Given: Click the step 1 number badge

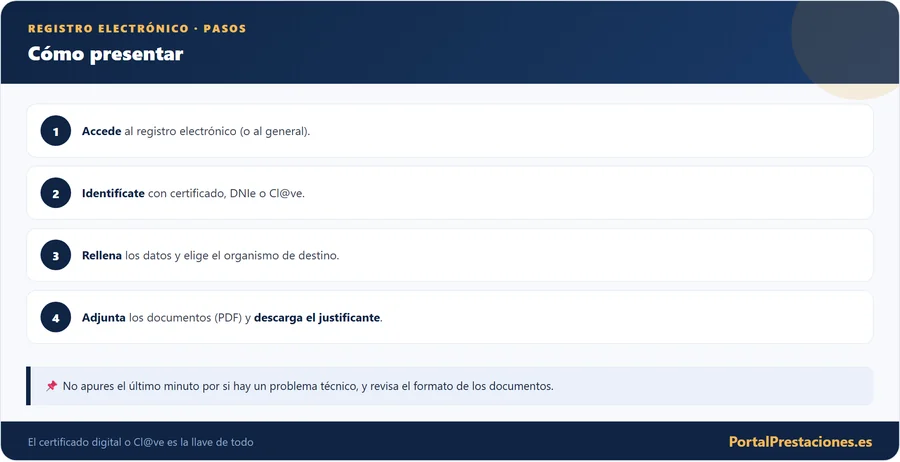Looking at the screenshot, I should coord(56,131).
